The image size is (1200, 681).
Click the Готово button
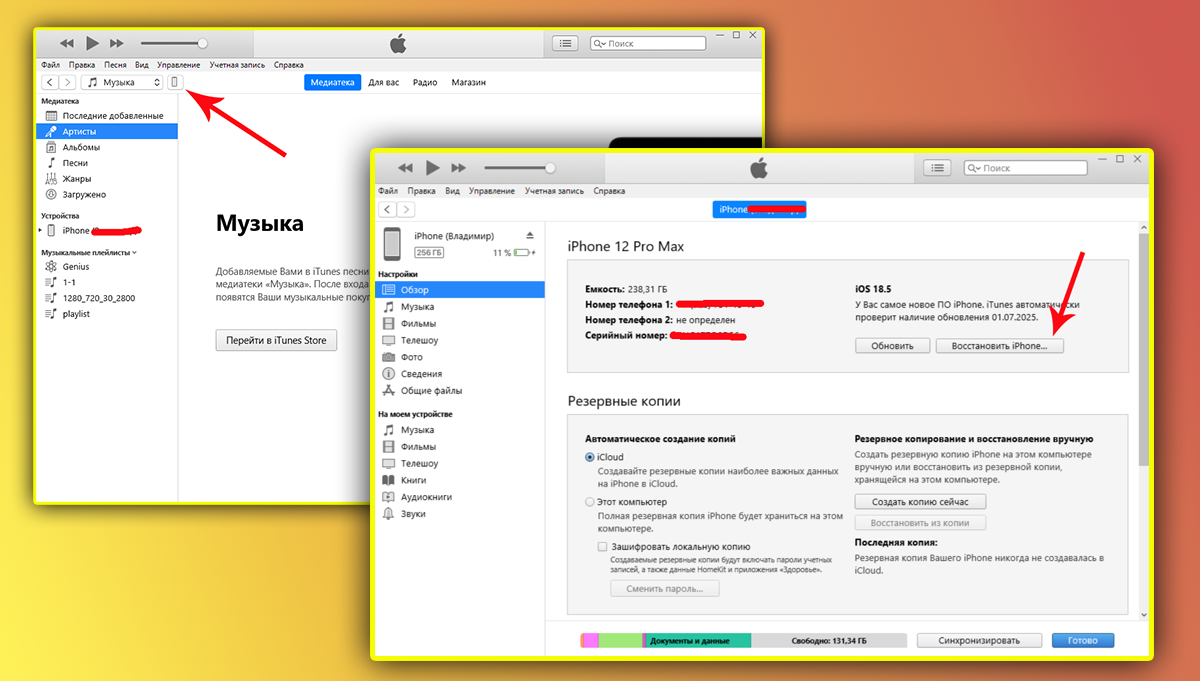pyautogui.click(x=1083, y=641)
